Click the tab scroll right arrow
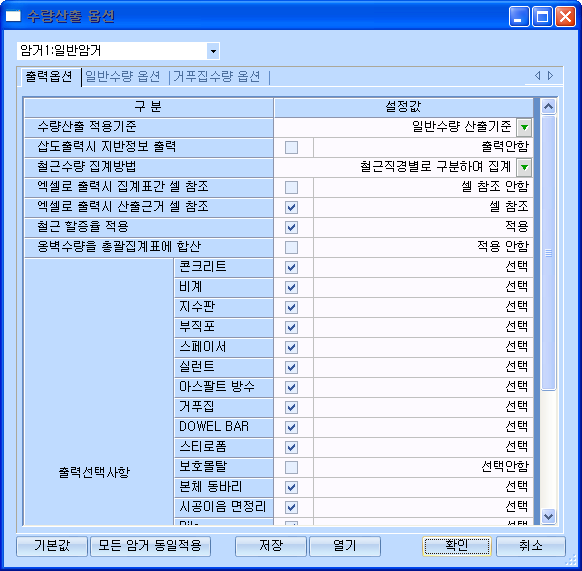The height and width of the screenshot is (571, 582). (550, 76)
